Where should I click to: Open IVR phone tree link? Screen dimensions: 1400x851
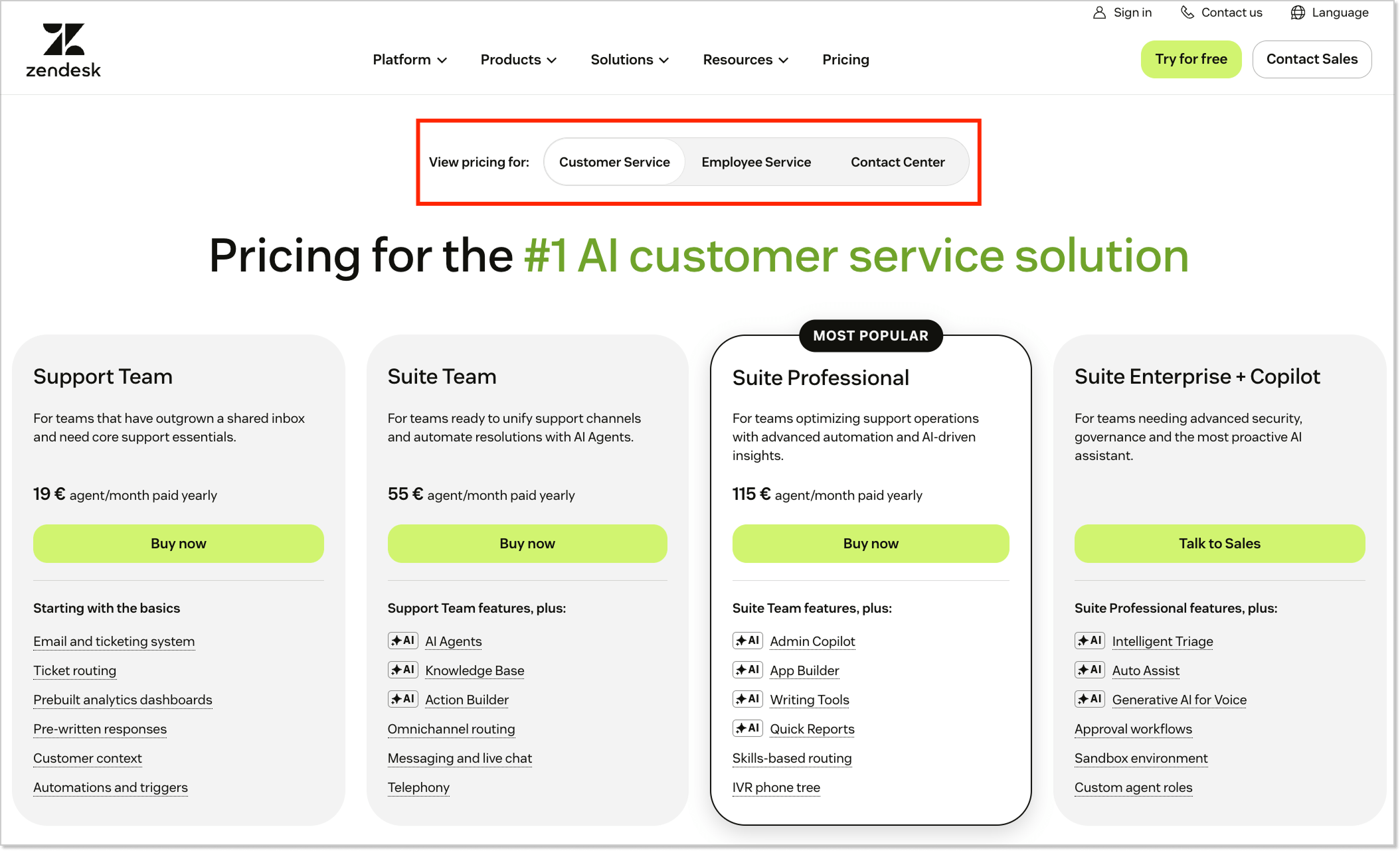point(776,787)
